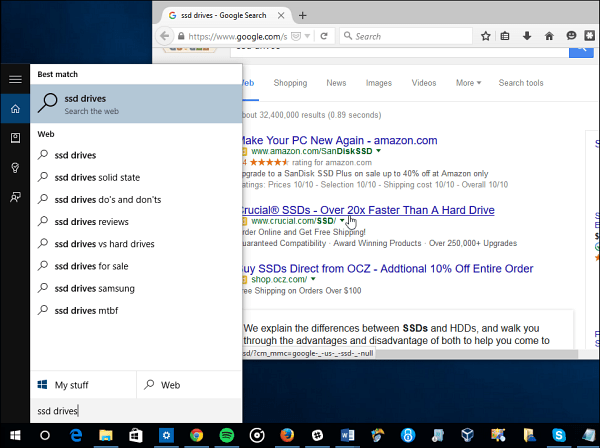Launch Microsoft Edge from taskbar

76,435
